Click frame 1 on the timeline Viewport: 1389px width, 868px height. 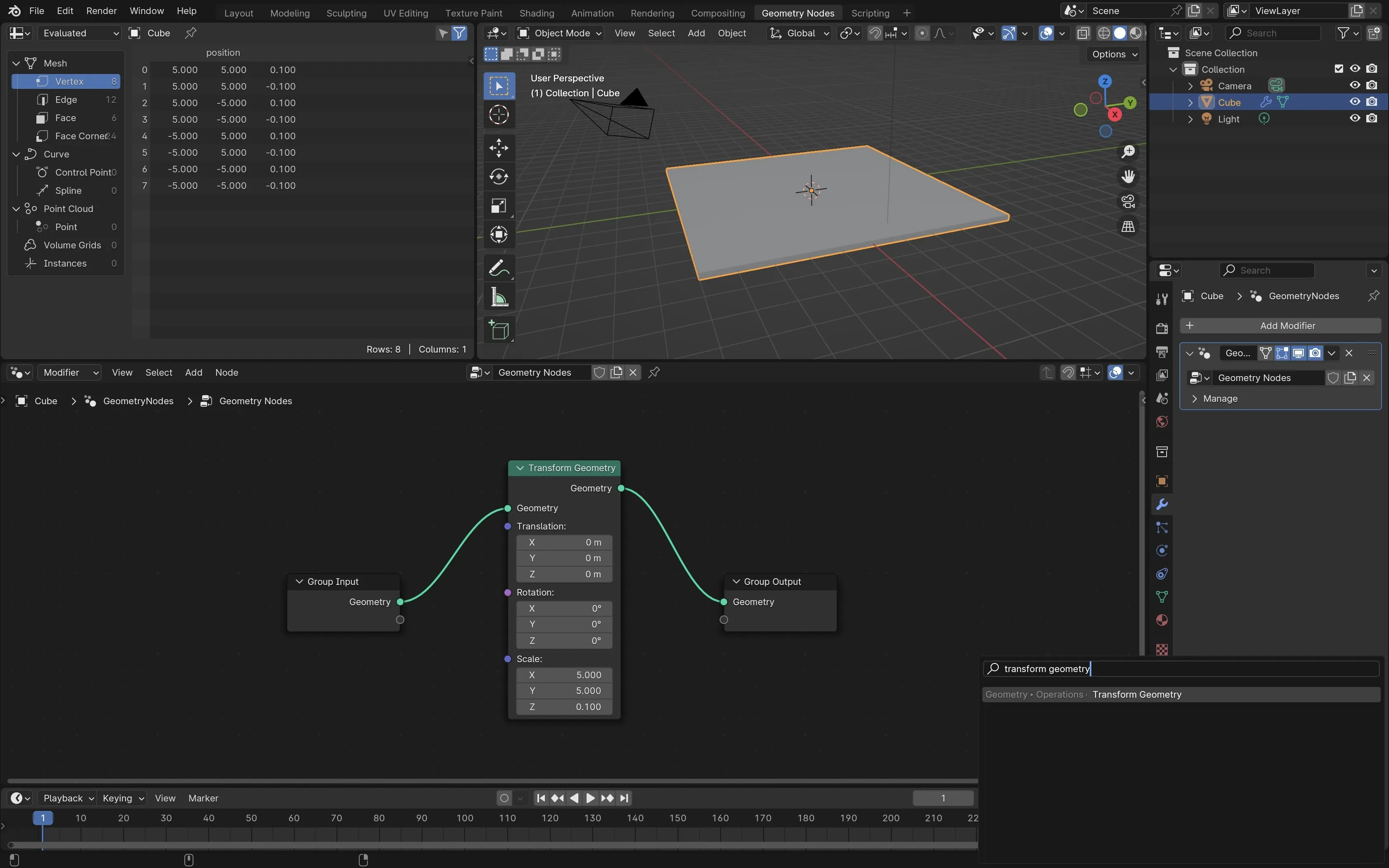[43, 819]
